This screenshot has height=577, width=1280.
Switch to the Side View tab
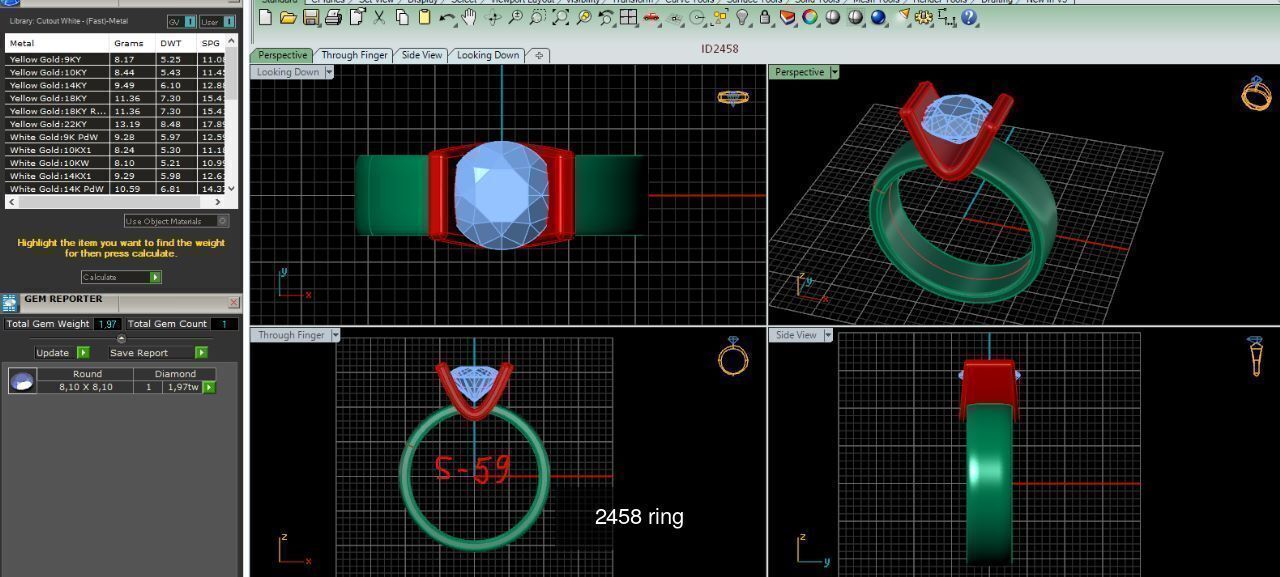(x=422, y=55)
